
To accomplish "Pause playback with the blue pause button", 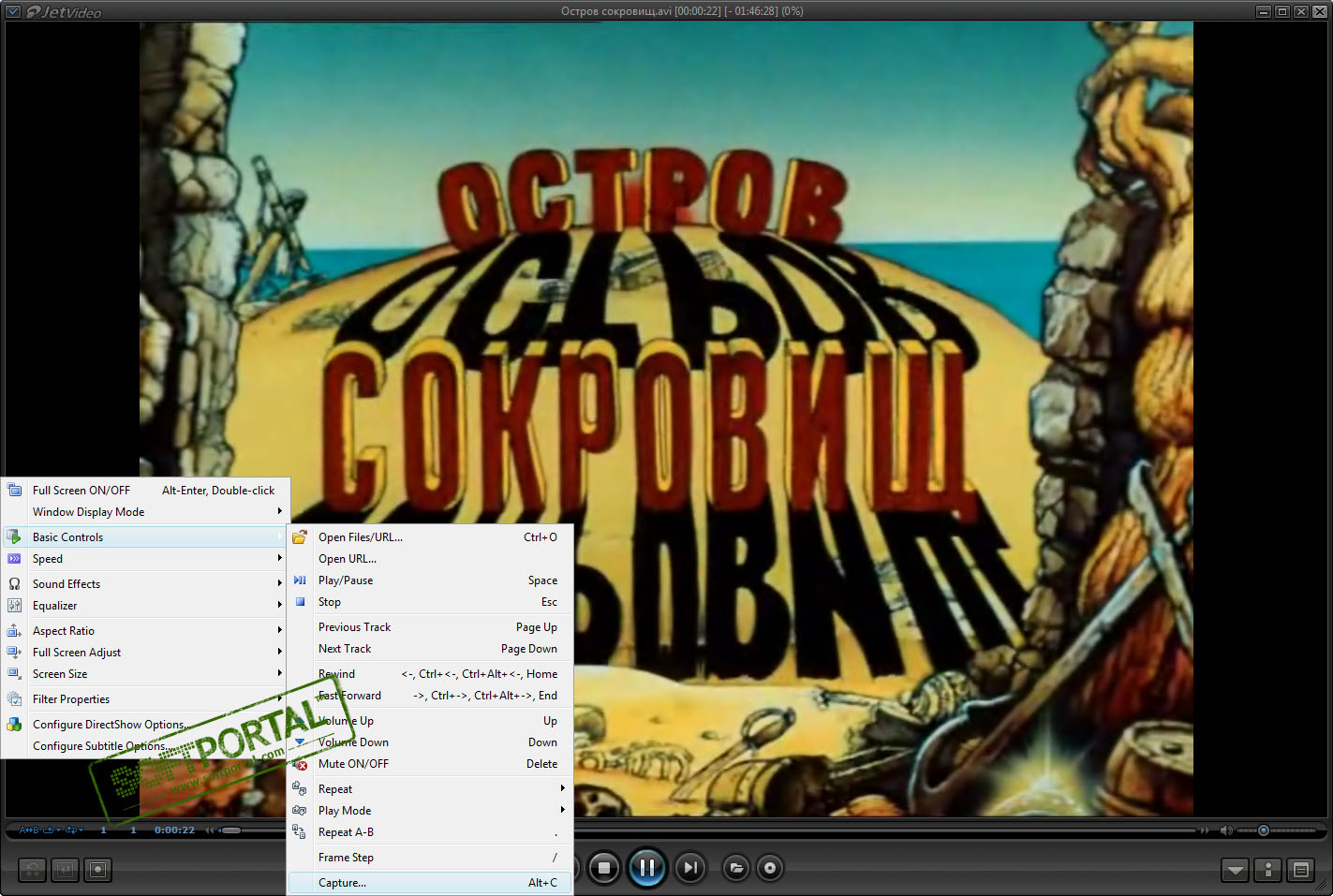I will pyautogui.click(x=646, y=868).
